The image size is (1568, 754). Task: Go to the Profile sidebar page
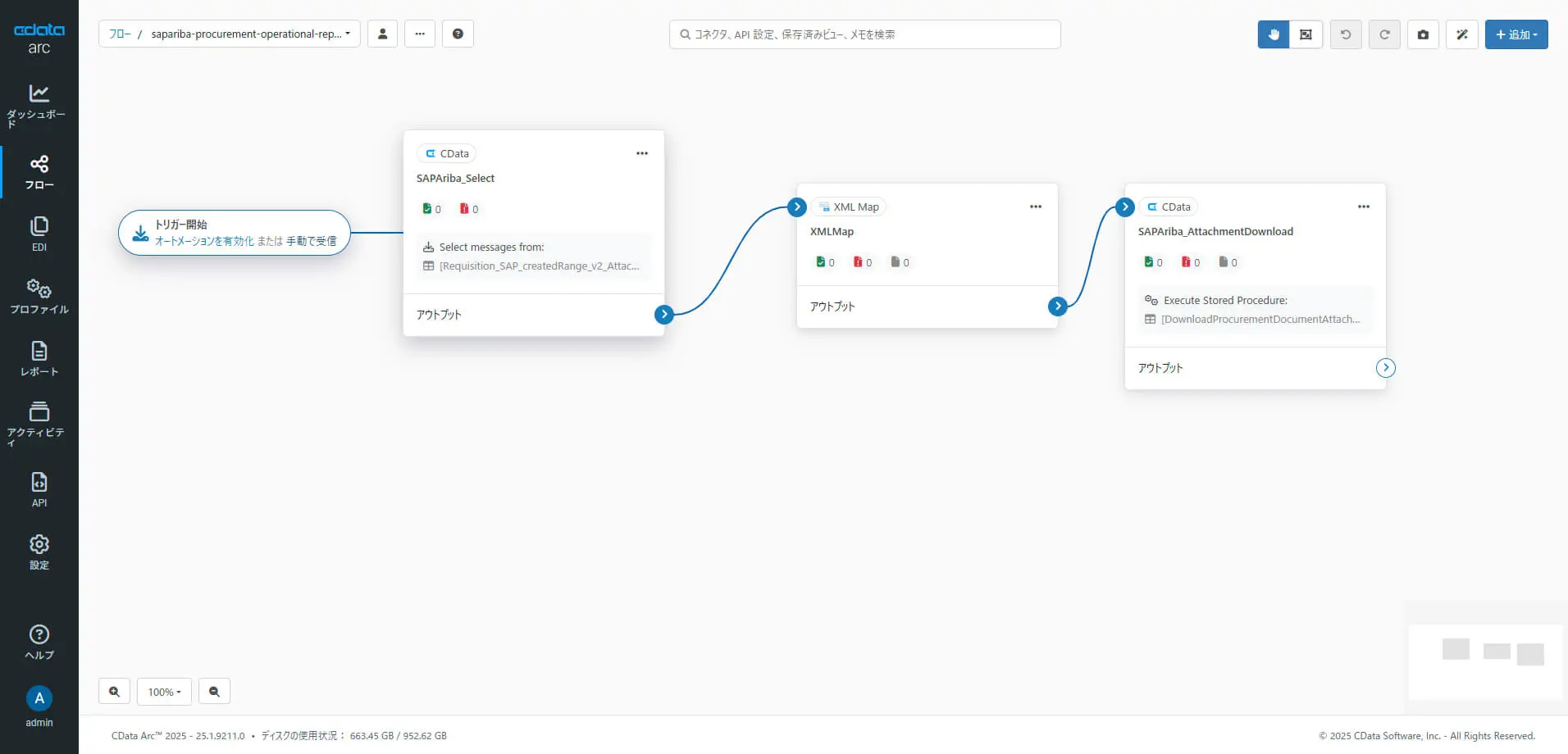(x=39, y=297)
